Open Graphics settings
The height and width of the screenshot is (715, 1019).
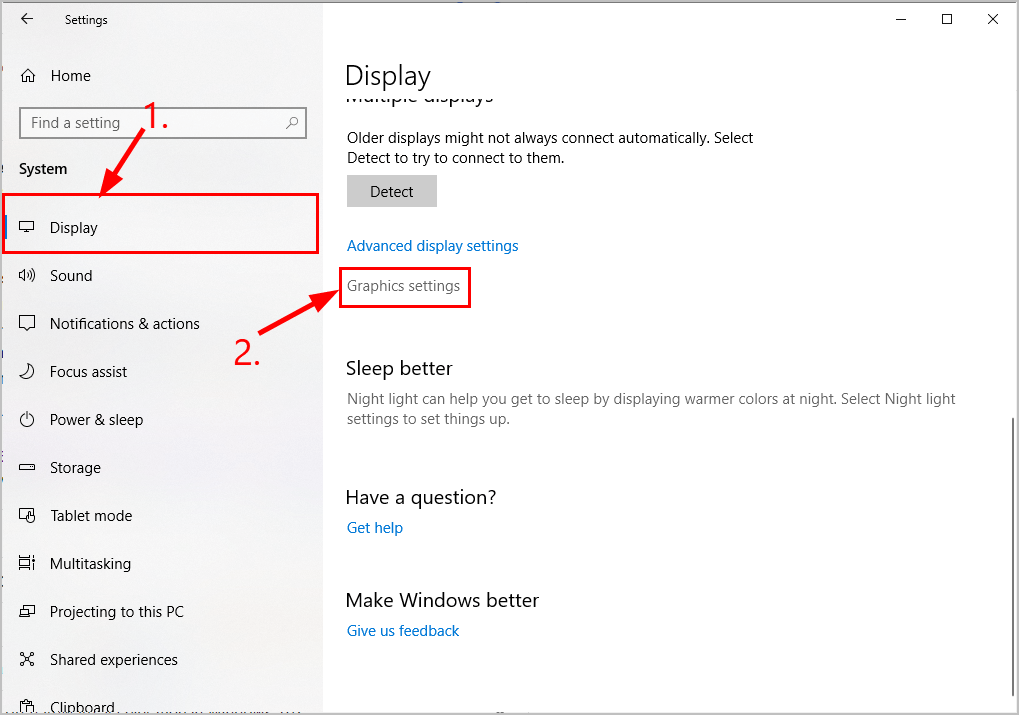point(404,287)
